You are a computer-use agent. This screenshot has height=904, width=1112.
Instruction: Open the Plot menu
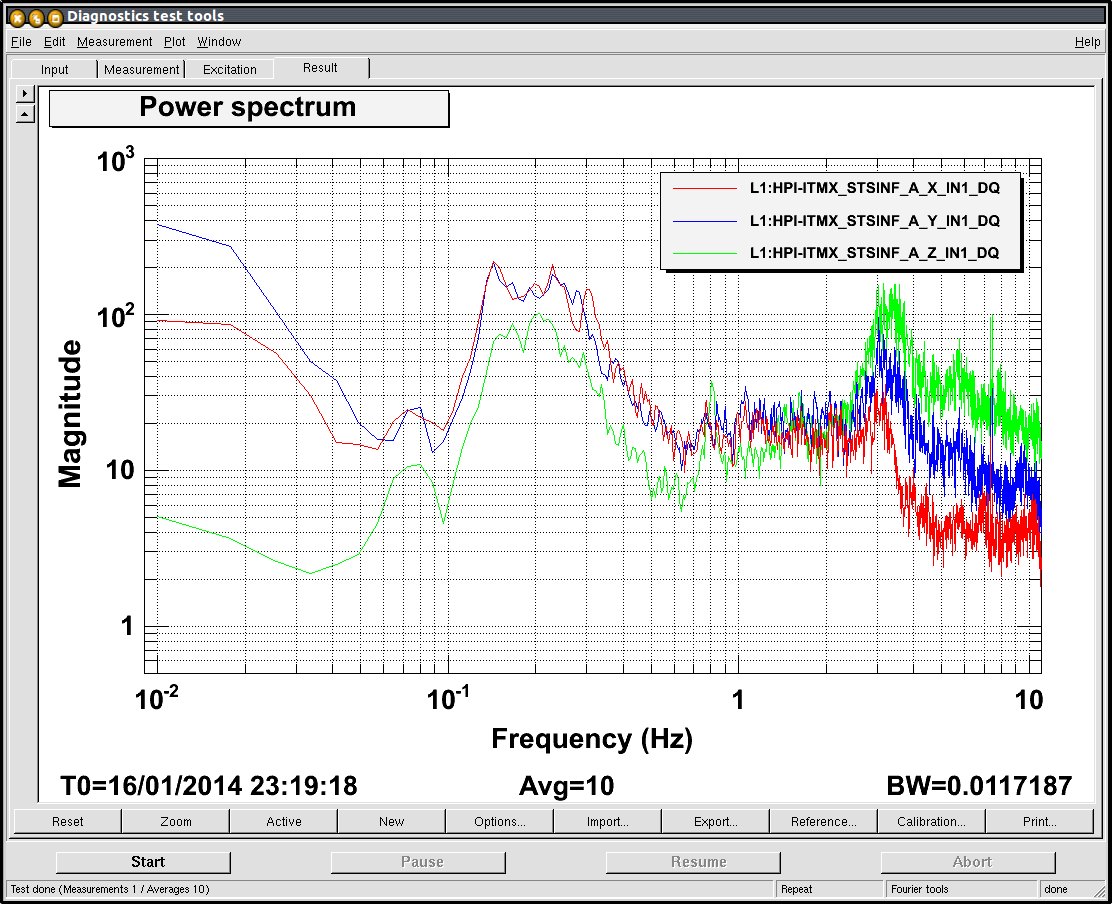pyautogui.click(x=174, y=42)
